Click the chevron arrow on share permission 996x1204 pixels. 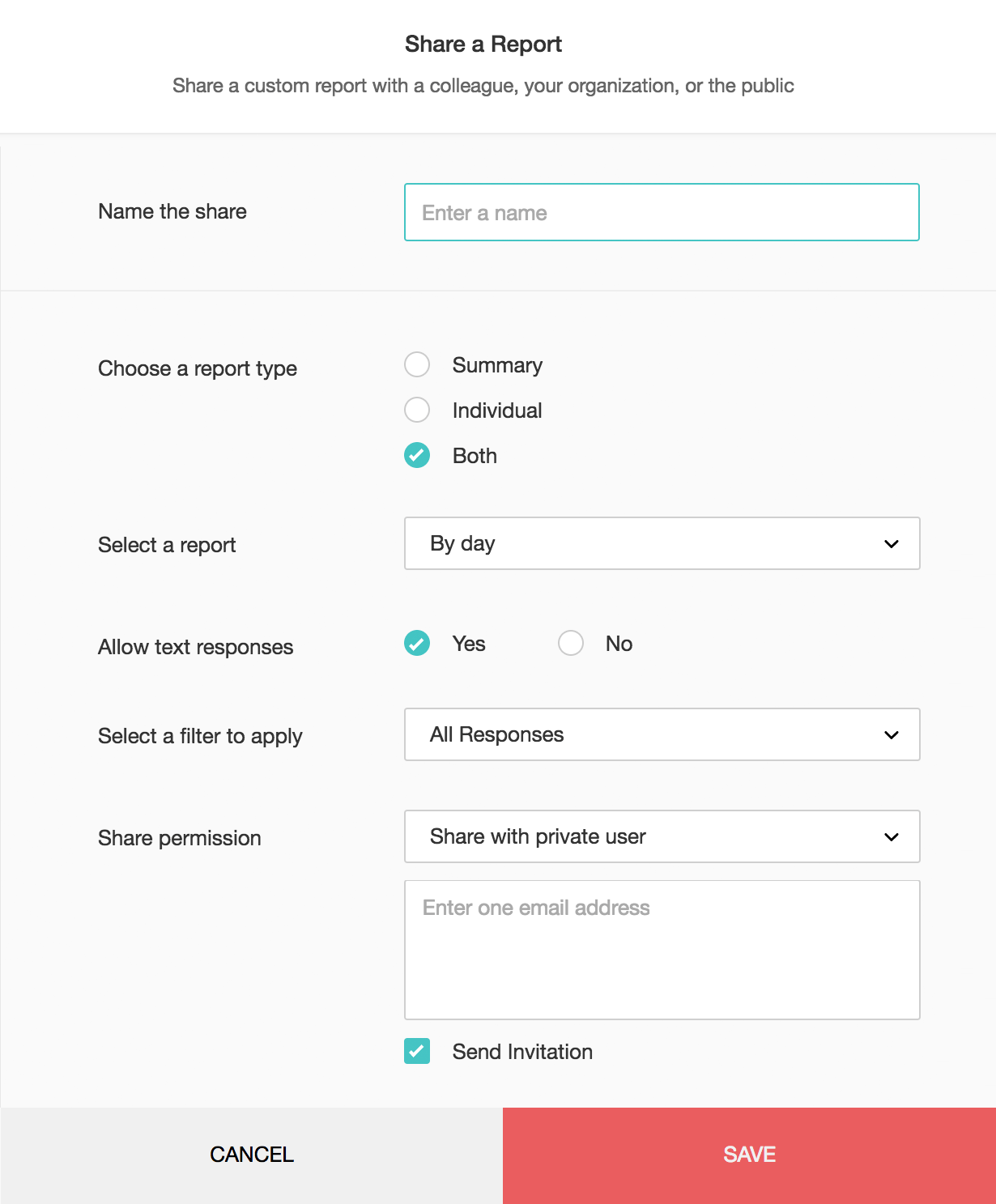click(892, 837)
